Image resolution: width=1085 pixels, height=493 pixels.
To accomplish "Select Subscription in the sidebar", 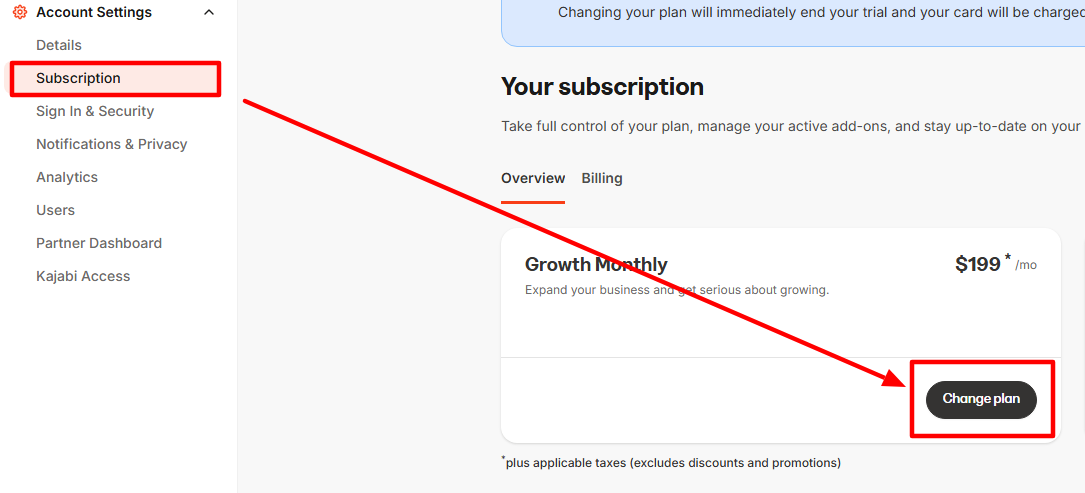I will [x=78, y=78].
